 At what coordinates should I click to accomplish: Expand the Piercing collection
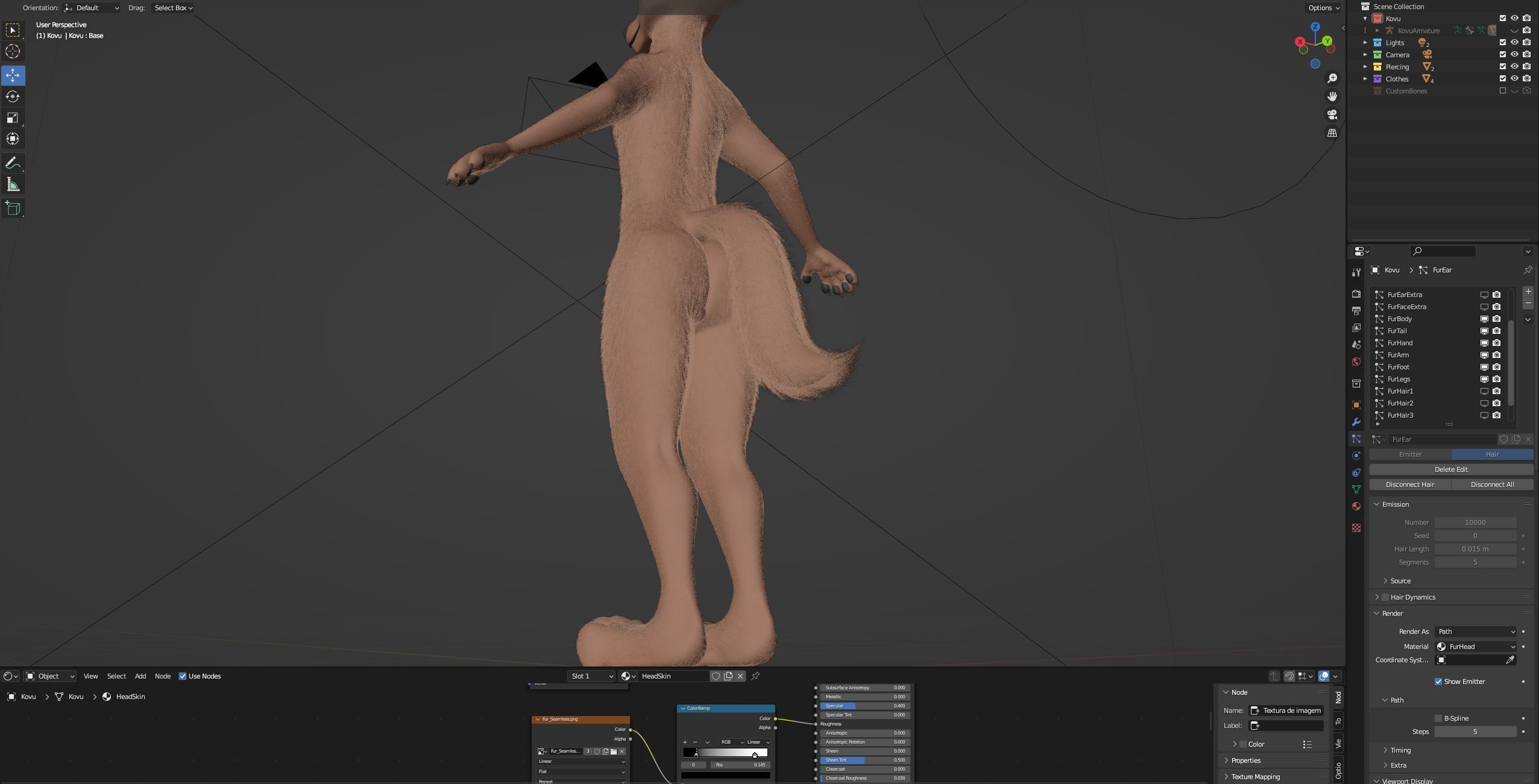[1365, 67]
